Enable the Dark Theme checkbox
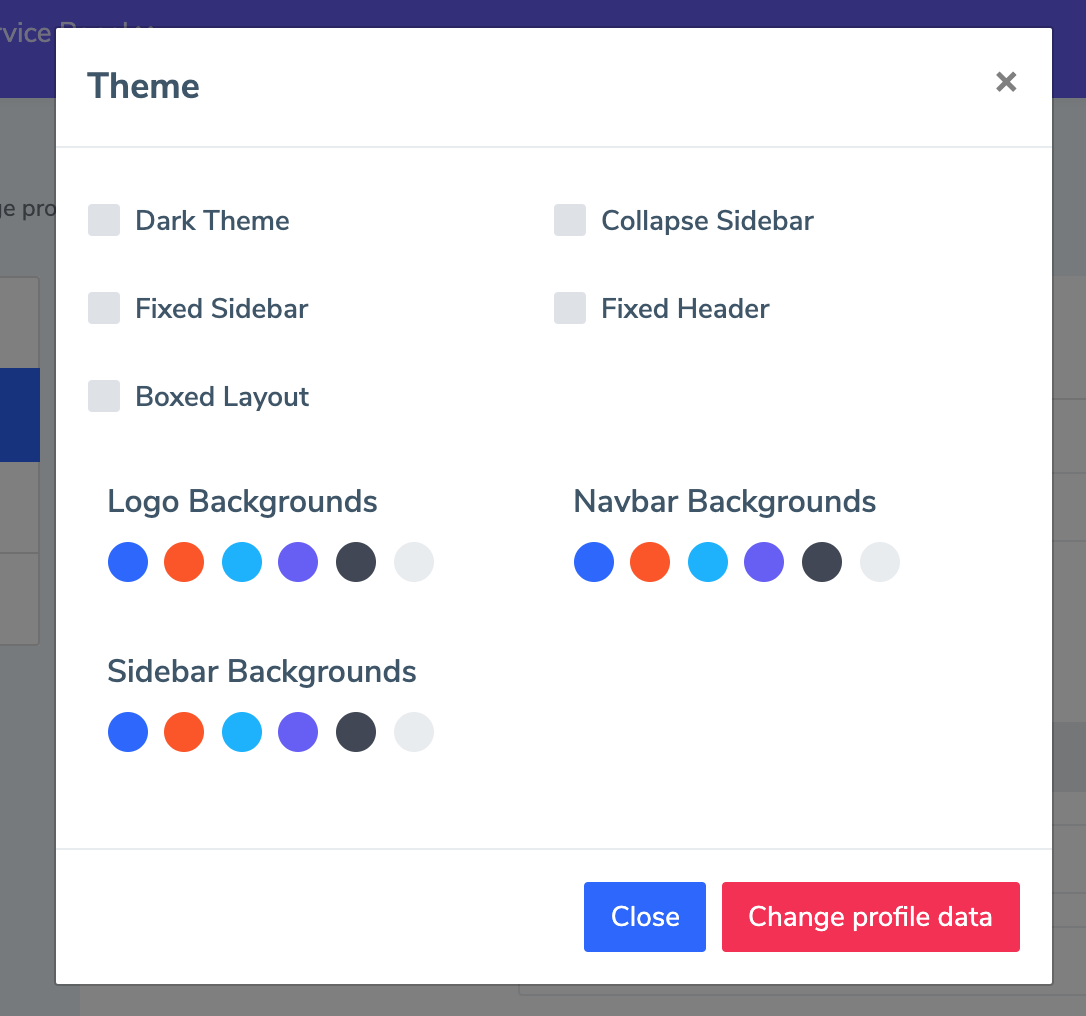The width and height of the screenshot is (1086, 1016). 104,220
